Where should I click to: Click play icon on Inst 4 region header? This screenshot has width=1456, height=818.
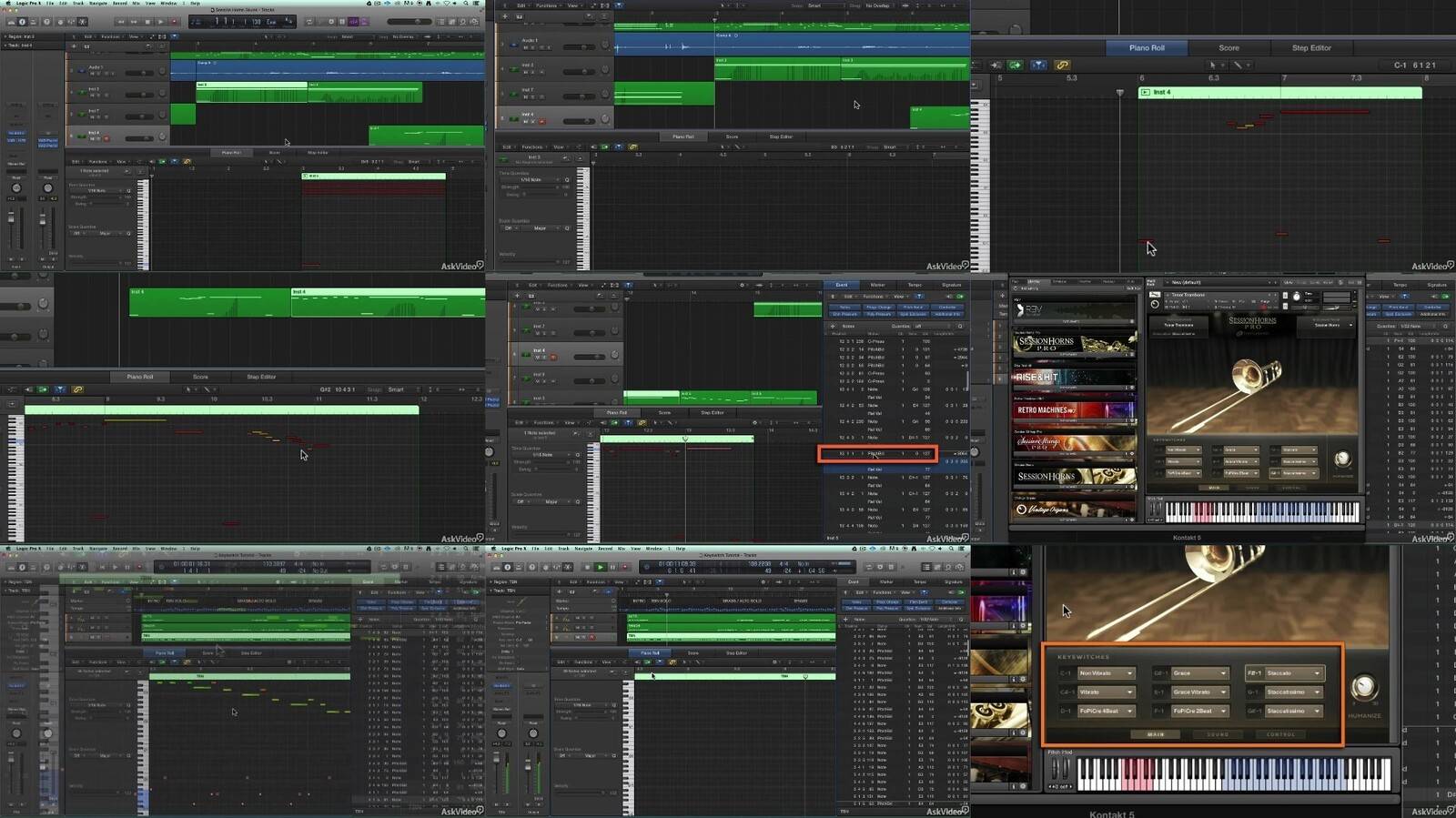pyautogui.click(x=1145, y=93)
